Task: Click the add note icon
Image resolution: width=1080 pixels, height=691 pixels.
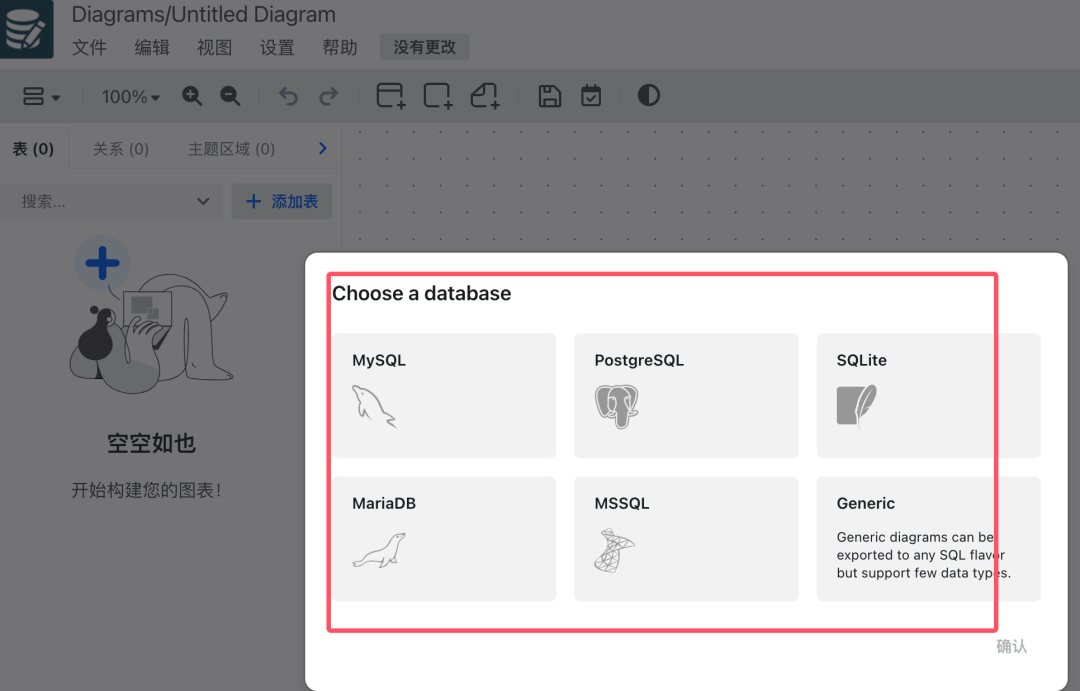Action: pyautogui.click(x=485, y=96)
